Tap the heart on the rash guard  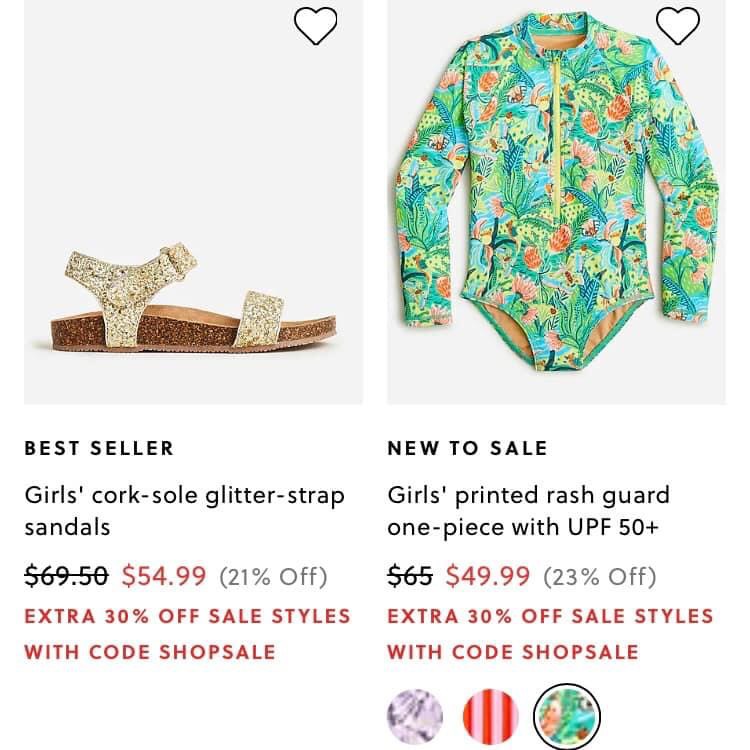click(x=678, y=26)
